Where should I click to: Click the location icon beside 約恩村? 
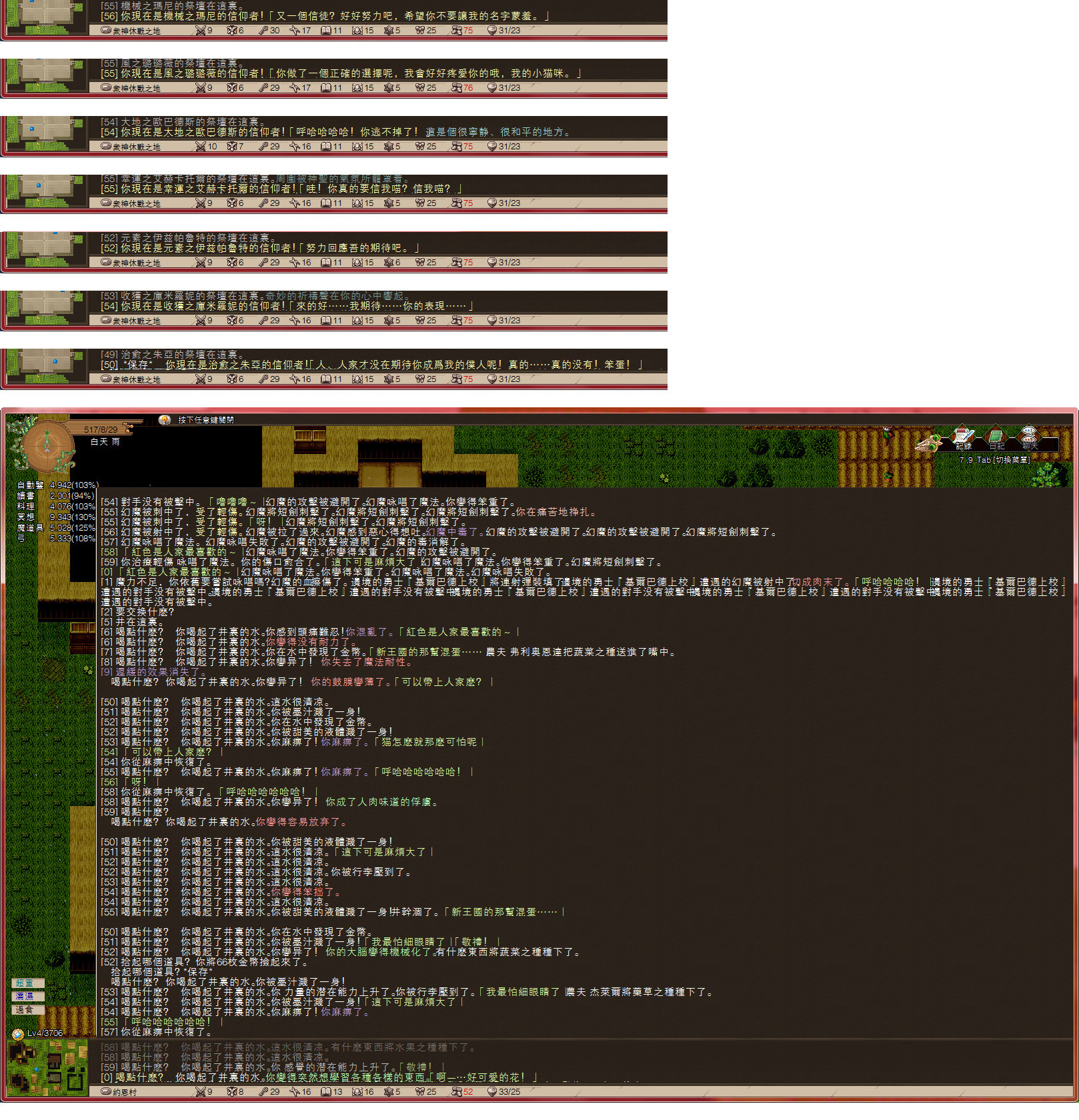pos(105,1091)
